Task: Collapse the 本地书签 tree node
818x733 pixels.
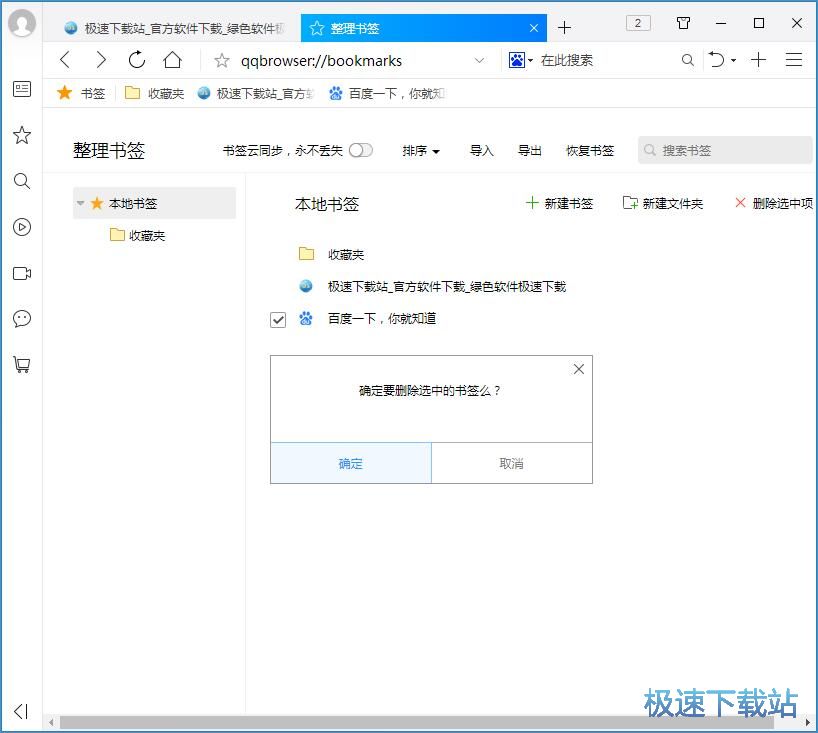Action: click(80, 203)
